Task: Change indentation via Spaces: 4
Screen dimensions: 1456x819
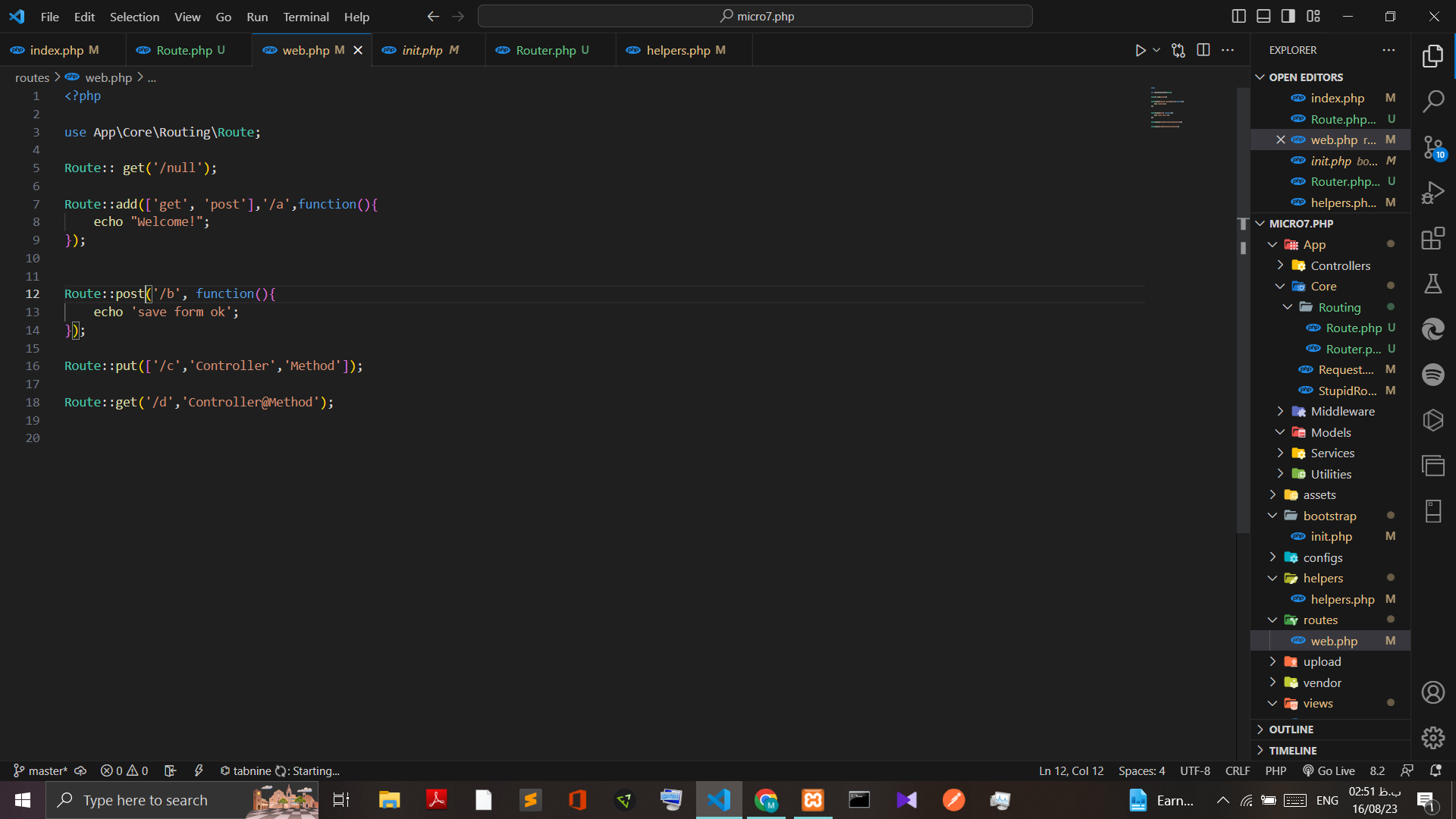Action: pos(1141,770)
